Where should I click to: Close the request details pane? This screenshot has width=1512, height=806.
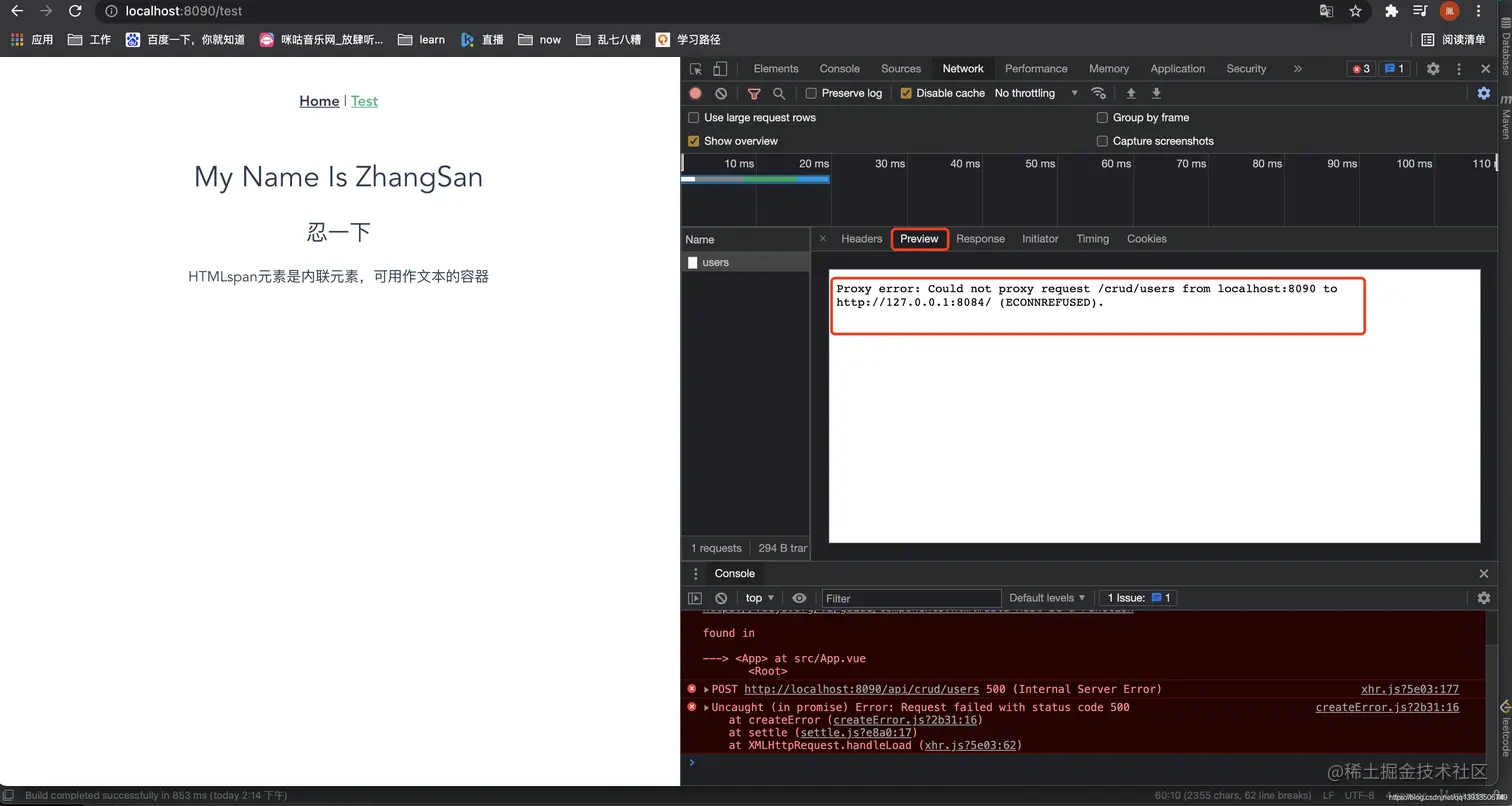point(823,239)
